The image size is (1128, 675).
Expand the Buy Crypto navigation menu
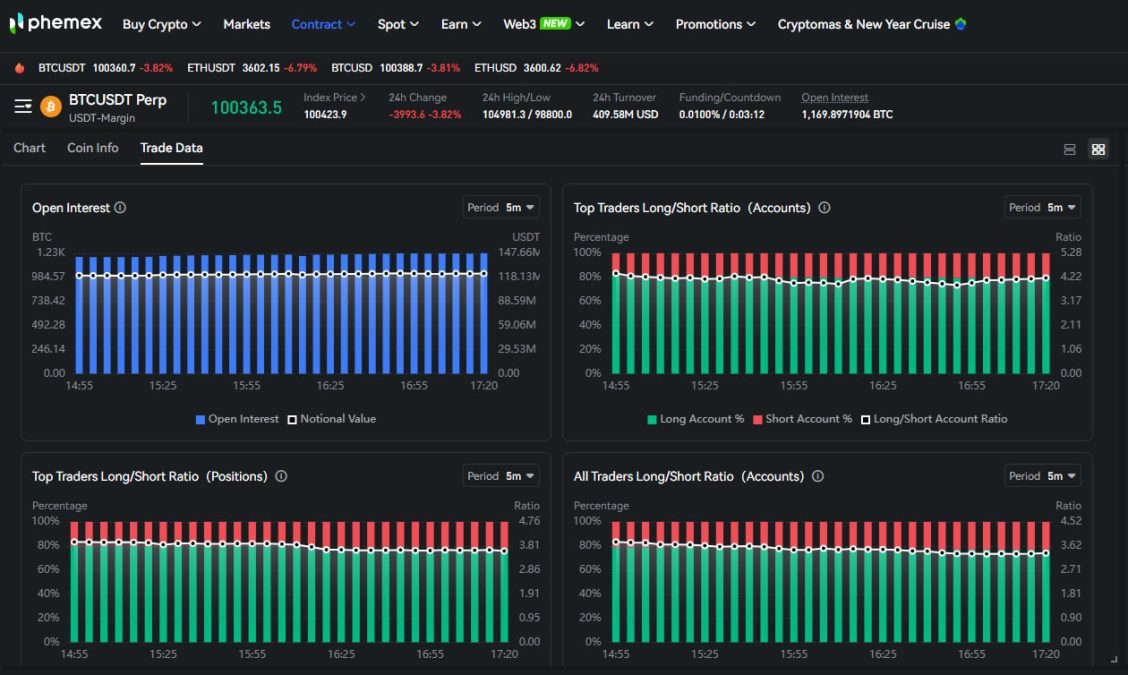[x=161, y=24]
